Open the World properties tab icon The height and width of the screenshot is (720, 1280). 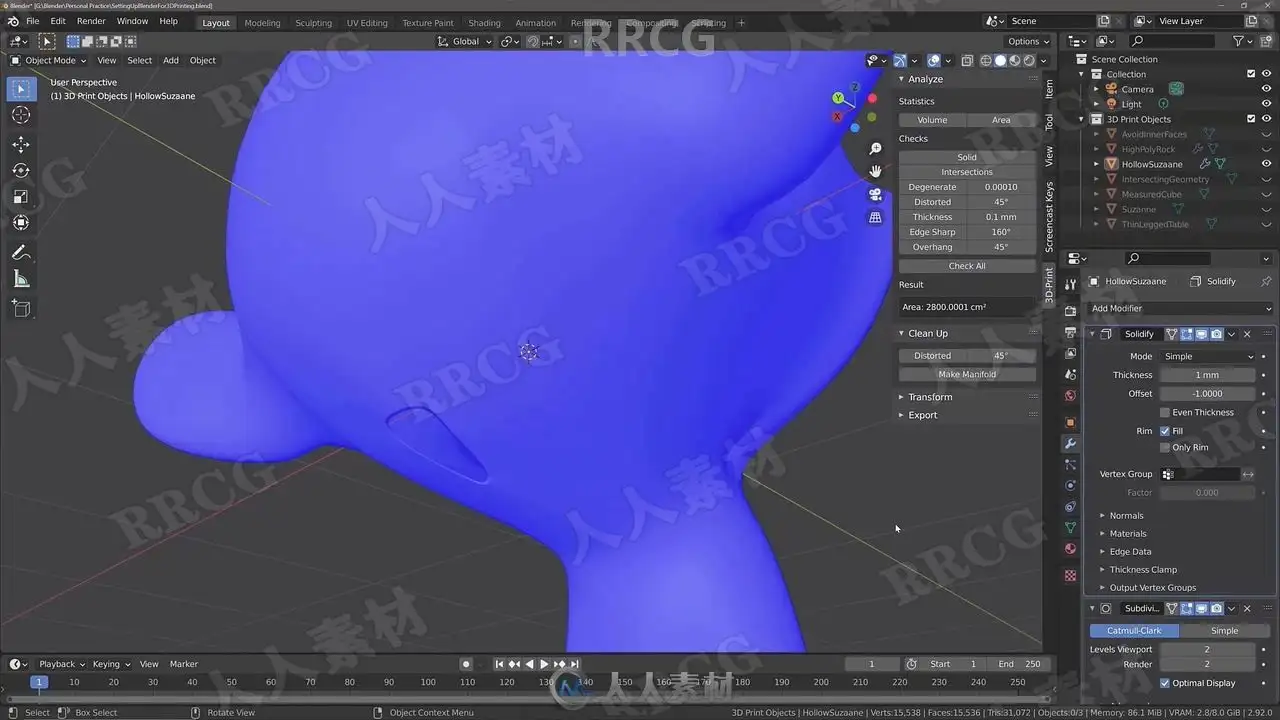pos(1070,395)
